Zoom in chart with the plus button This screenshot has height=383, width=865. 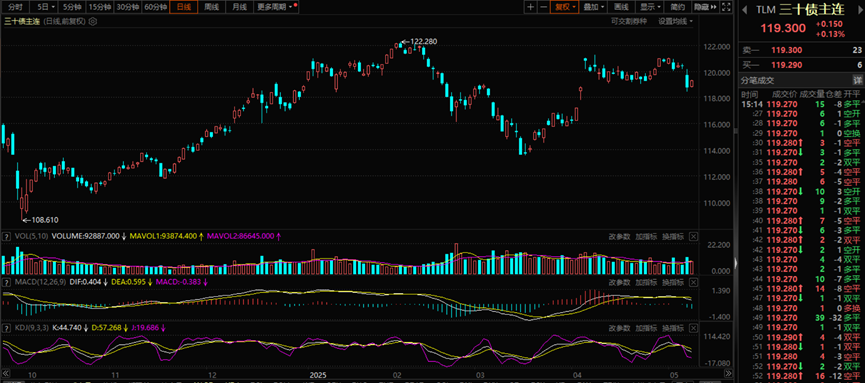[530, 7]
